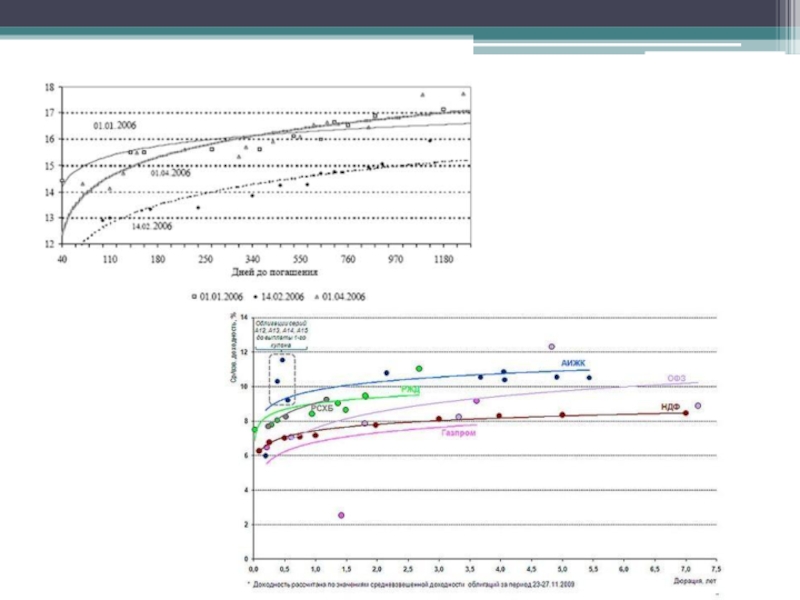Click the НДФ curve label
Image resolution: width=800 pixels, height=600 pixels.
tap(671, 407)
